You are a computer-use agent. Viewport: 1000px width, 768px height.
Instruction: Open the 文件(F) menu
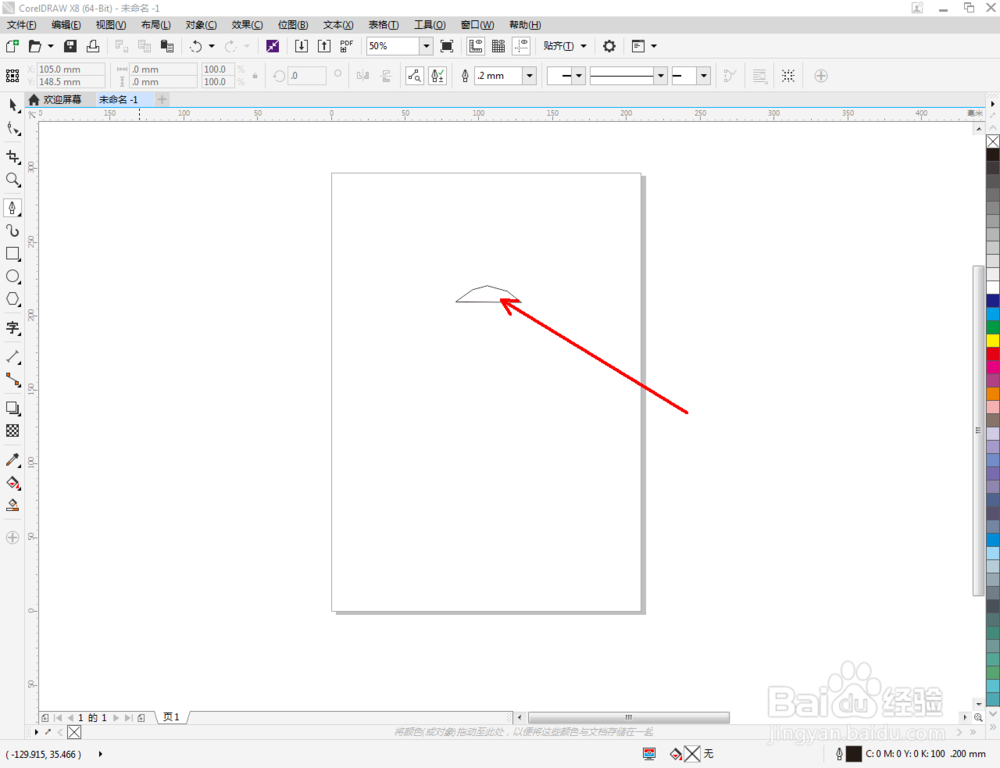pos(22,25)
